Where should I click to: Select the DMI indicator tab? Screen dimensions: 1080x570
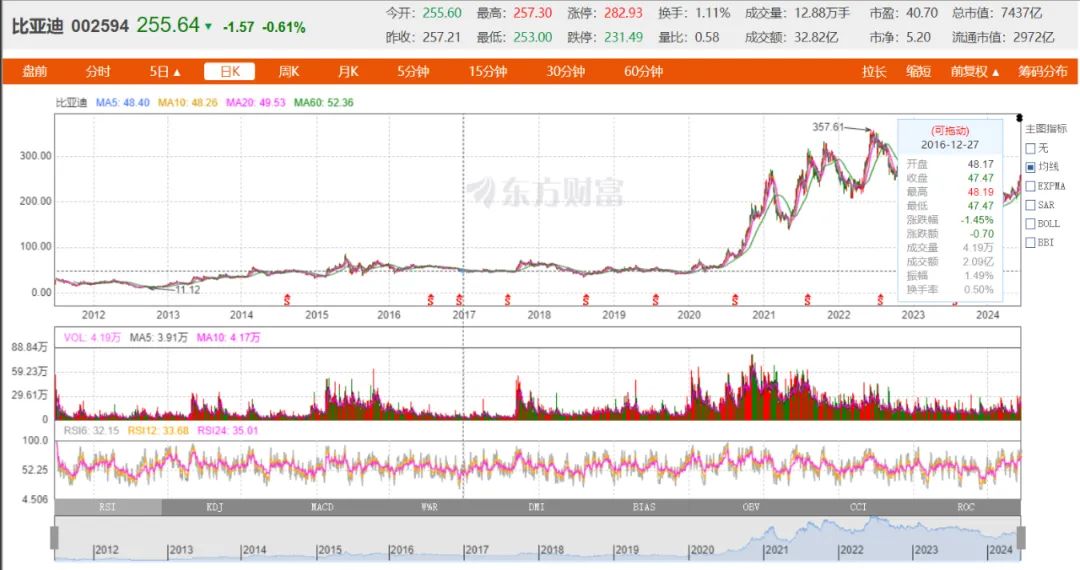pyautogui.click(x=537, y=507)
